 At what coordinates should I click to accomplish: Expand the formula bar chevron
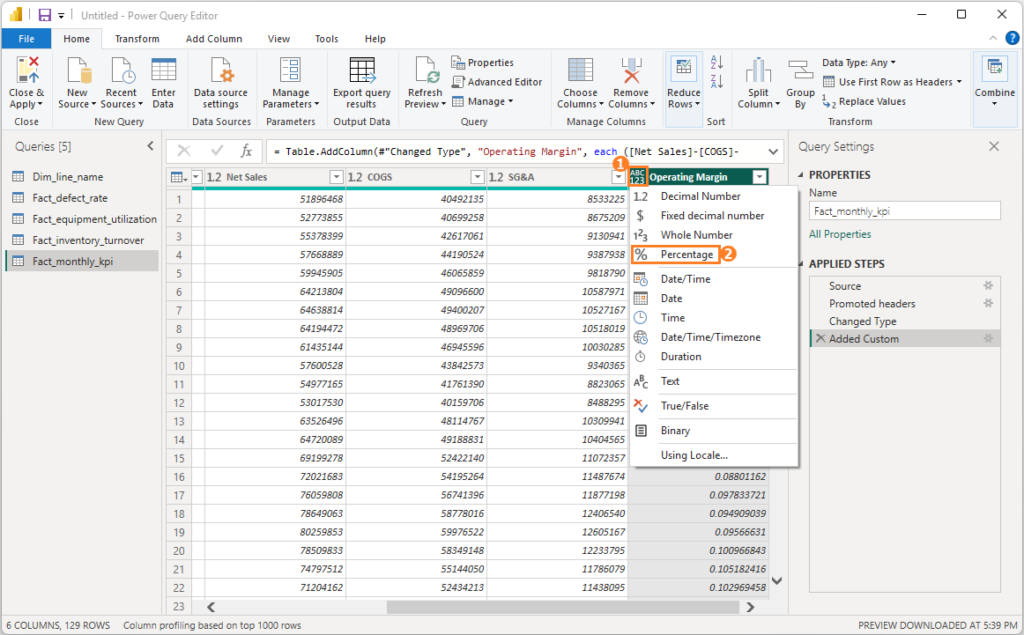773,152
